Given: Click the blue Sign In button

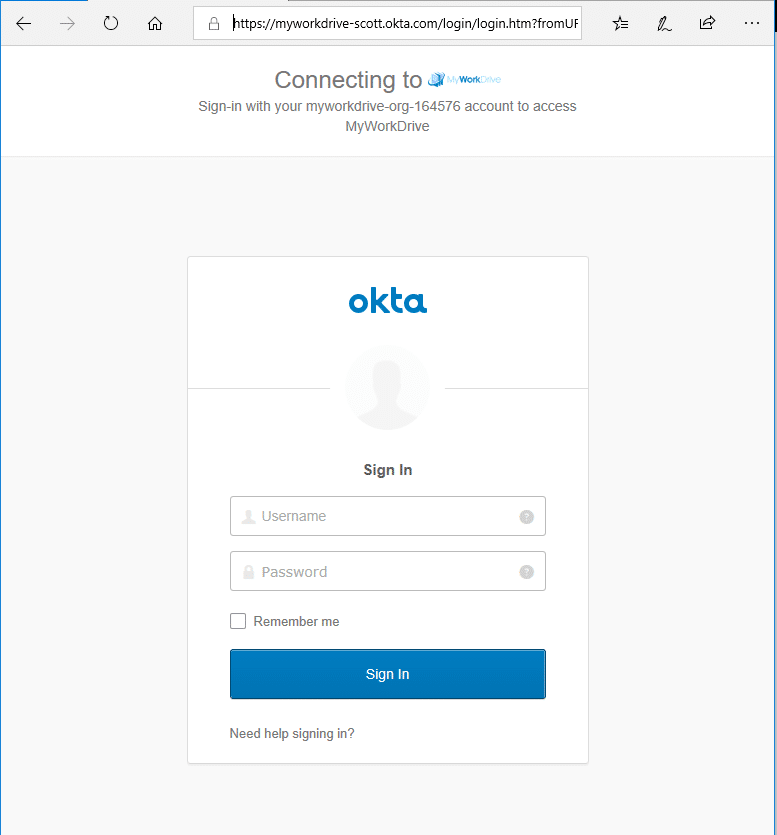Looking at the screenshot, I should 387,674.
